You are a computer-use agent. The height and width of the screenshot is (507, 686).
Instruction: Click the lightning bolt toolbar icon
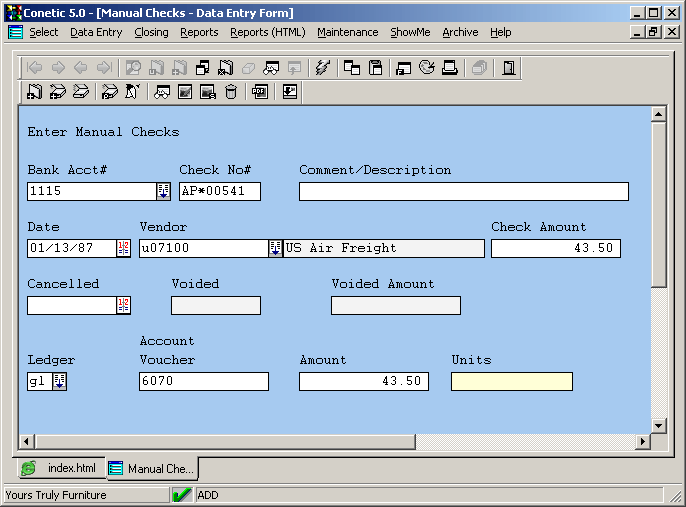pyautogui.click(x=321, y=68)
